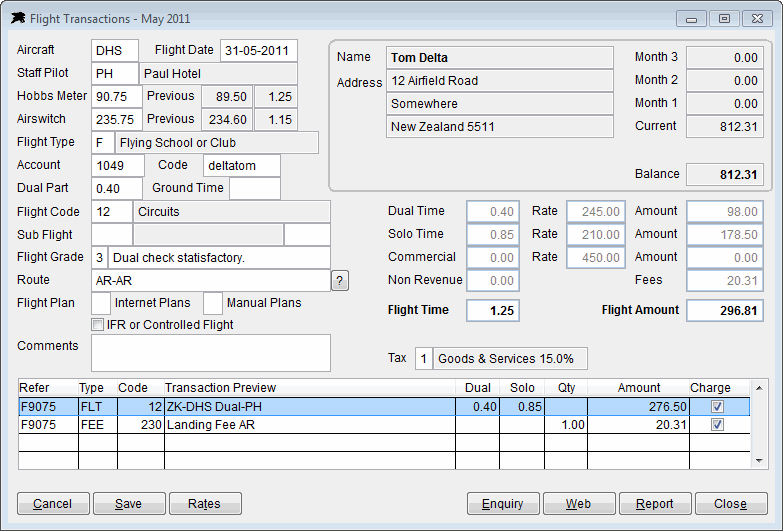
Task: Click the Paul Hotel pilot name field
Action: tap(218, 73)
